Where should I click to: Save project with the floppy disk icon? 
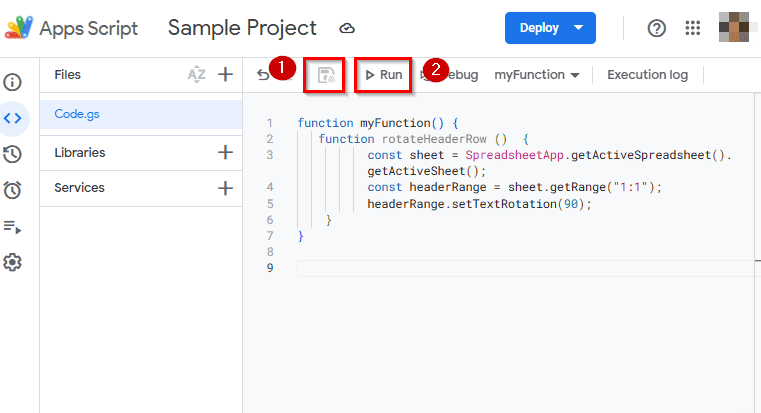pyautogui.click(x=326, y=75)
